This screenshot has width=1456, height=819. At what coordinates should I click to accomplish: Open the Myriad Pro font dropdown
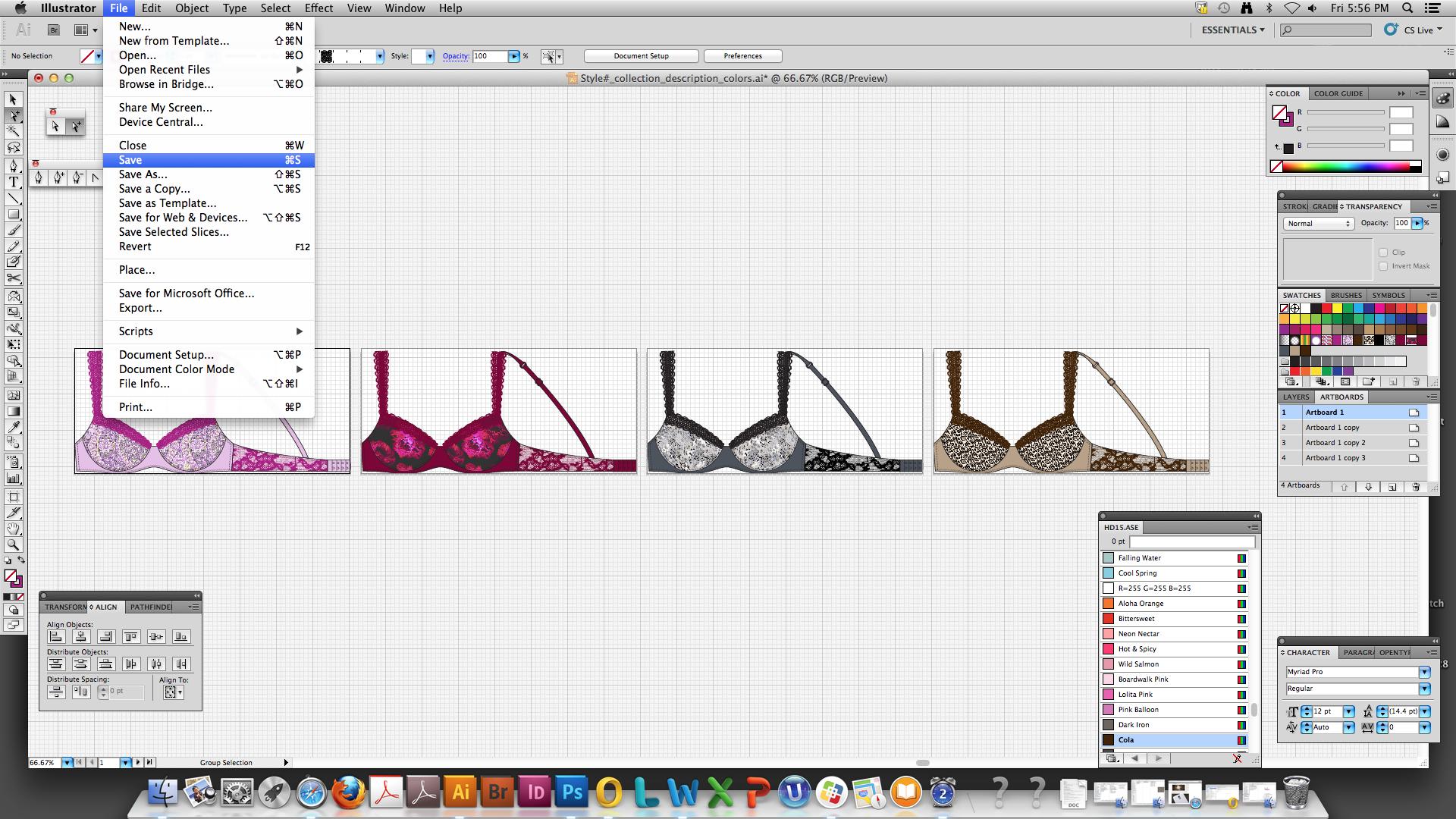pos(1424,672)
